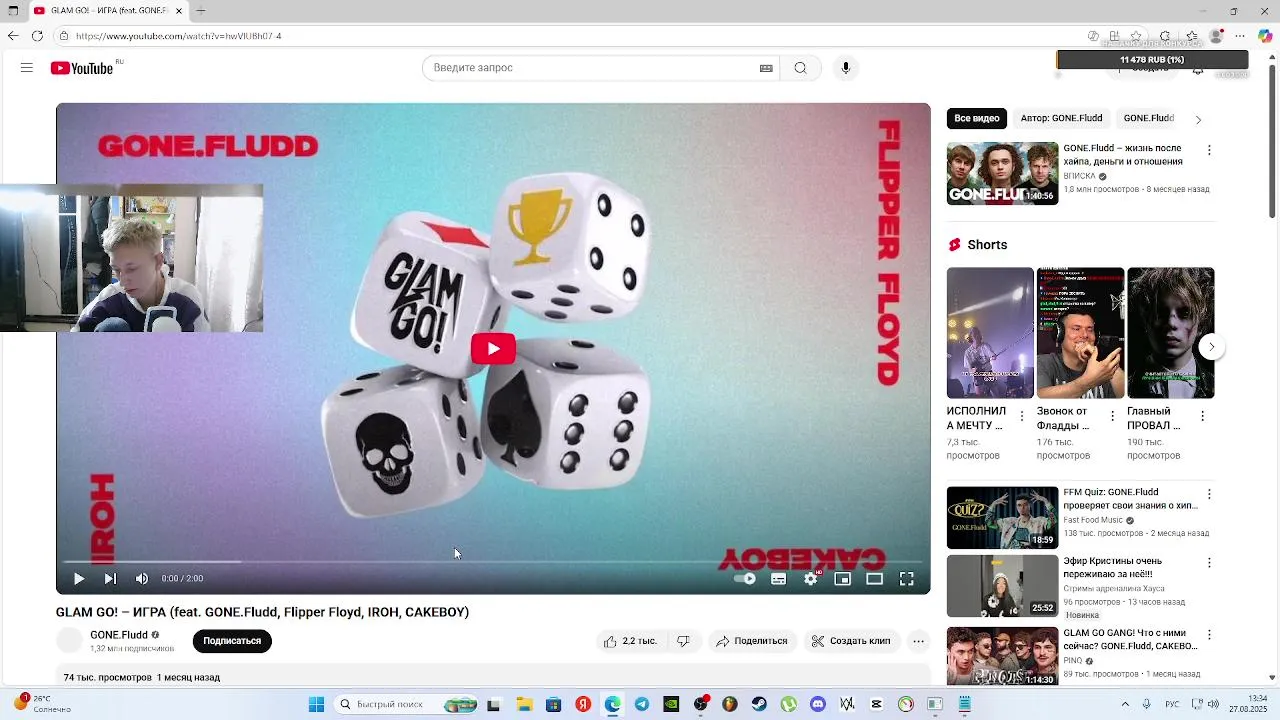Image resolution: width=1280 pixels, height=720 pixels.
Task: Open Discord from the taskbar
Action: click(818, 704)
